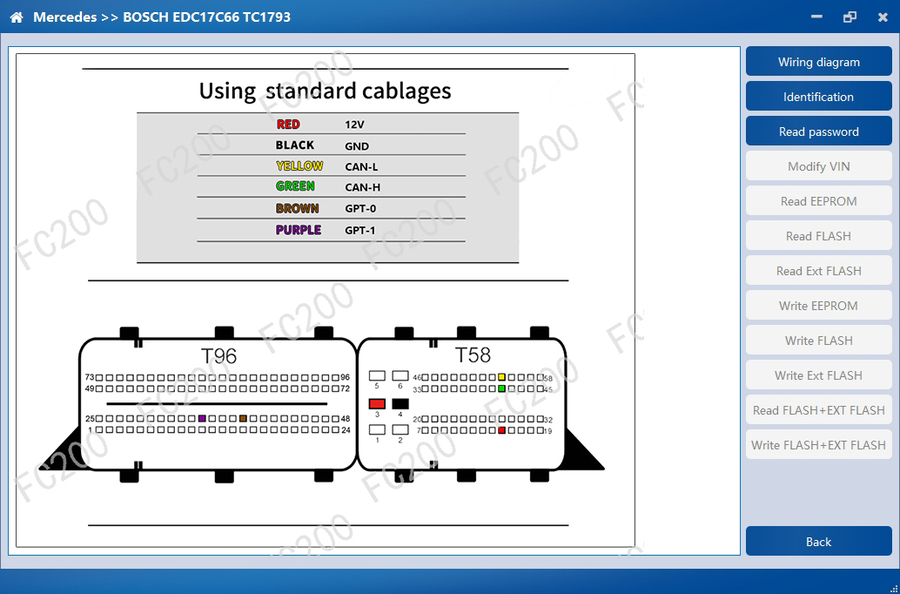This screenshot has height=594, width=900.
Task: Select Read password
Action: (x=818, y=132)
